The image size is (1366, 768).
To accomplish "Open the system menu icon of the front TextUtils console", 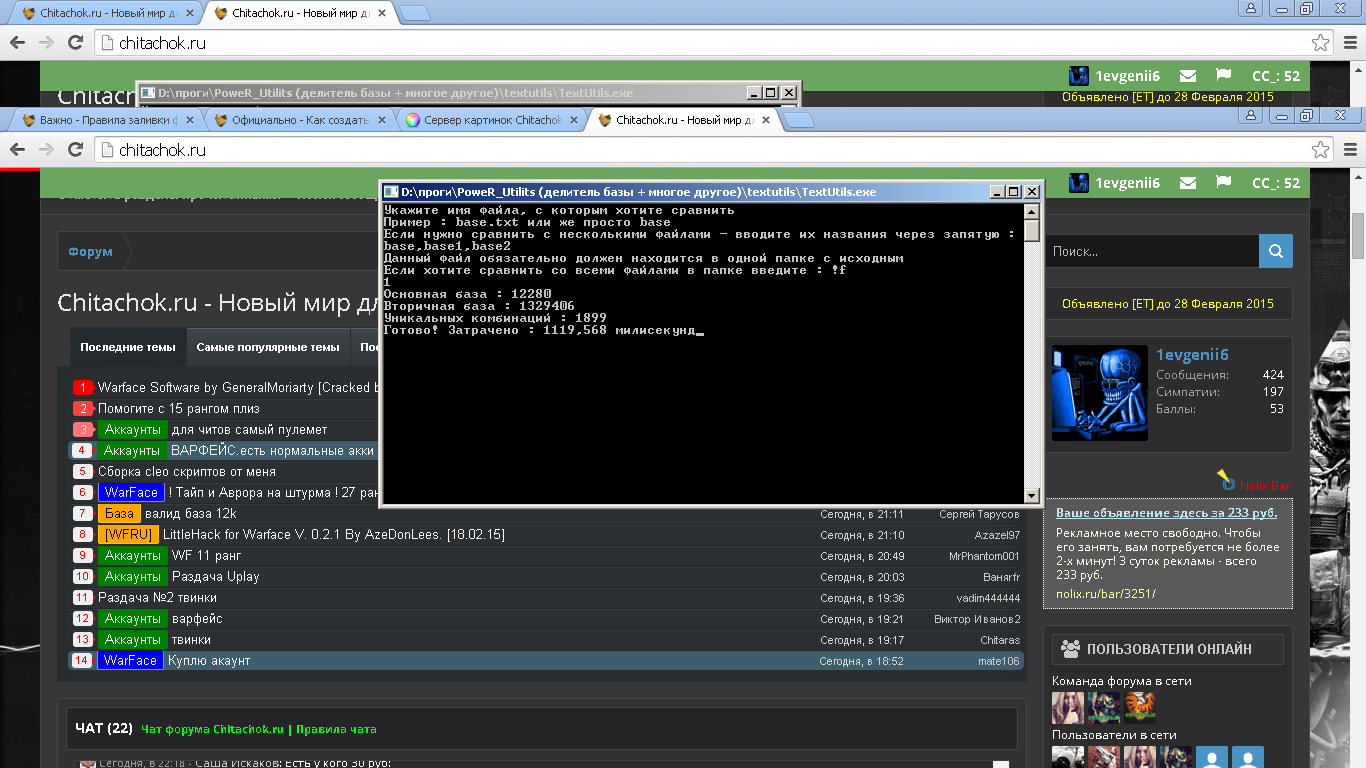I will coord(391,192).
